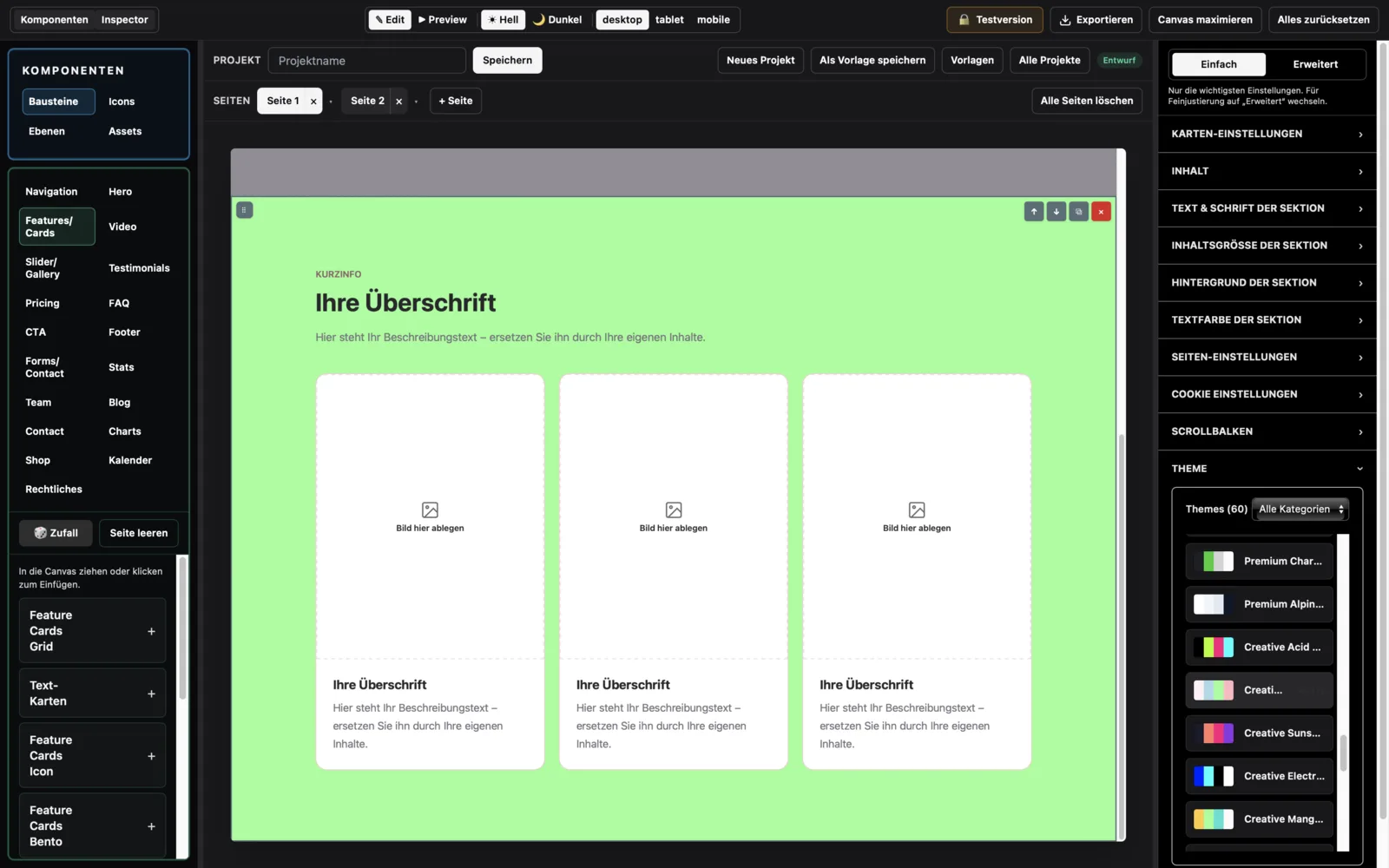
Task: Add Feature Cards Grid with the plus icon
Action: pyautogui.click(x=151, y=631)
